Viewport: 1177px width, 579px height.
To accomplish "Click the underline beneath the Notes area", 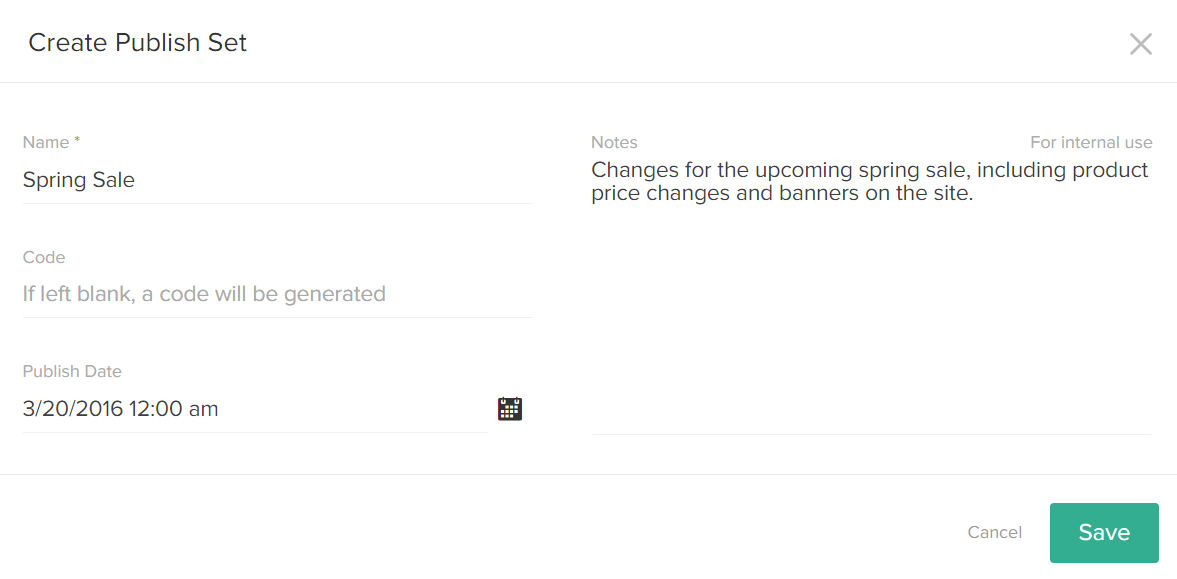I will pos(872,434).
